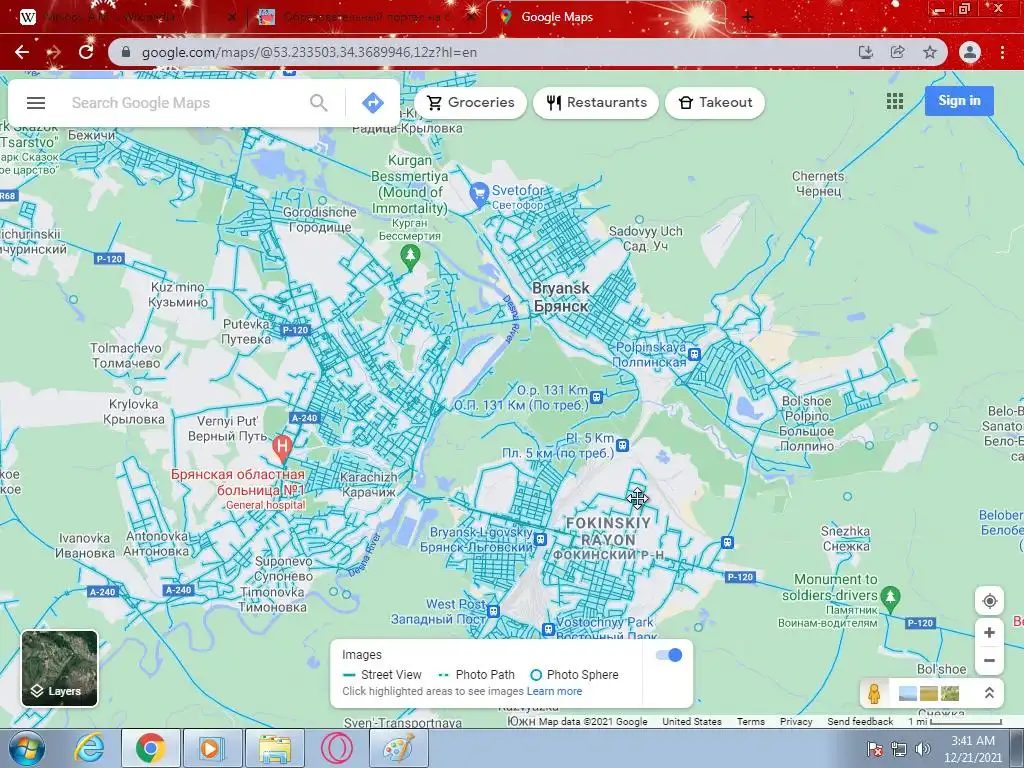This screenshot has height=768, width=1024.
Task: Toggle off the Street View Images layer
Action: [669, 655]
